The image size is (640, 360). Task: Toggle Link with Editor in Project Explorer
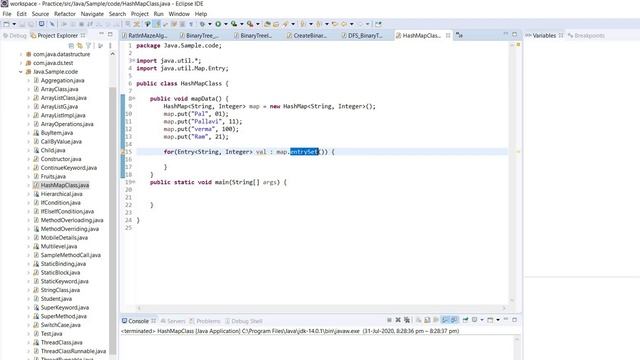(x=80, y=45)
